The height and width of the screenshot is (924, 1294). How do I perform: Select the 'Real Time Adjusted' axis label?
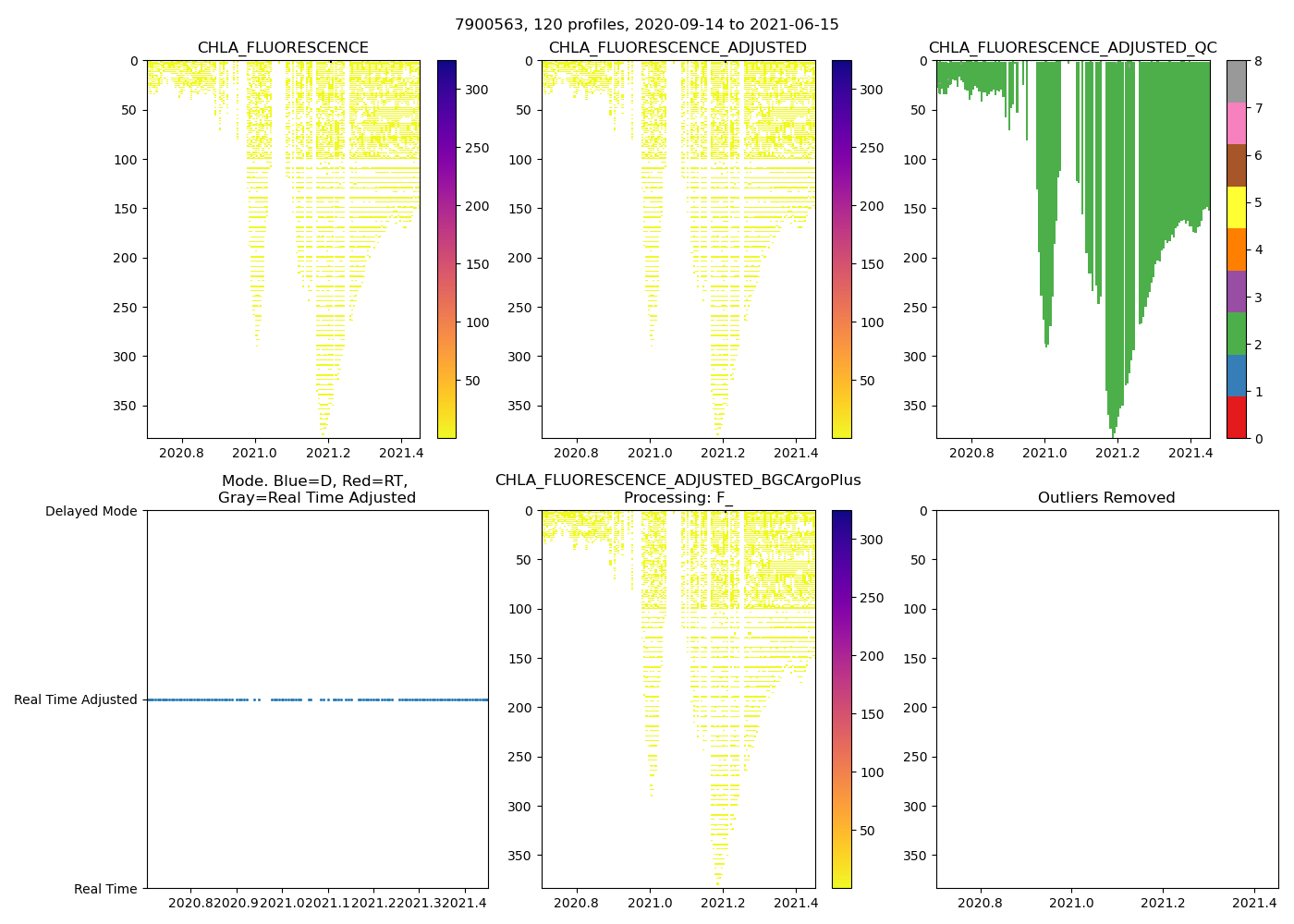(x=76, y=699)
